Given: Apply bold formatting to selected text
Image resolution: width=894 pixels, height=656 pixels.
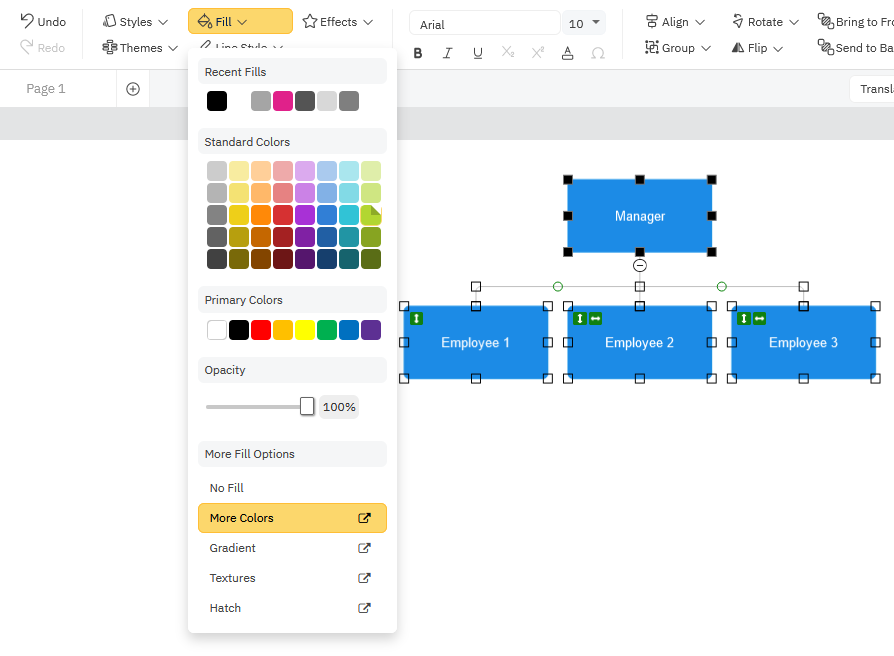Looking at the screenshot, I should 418,53.
